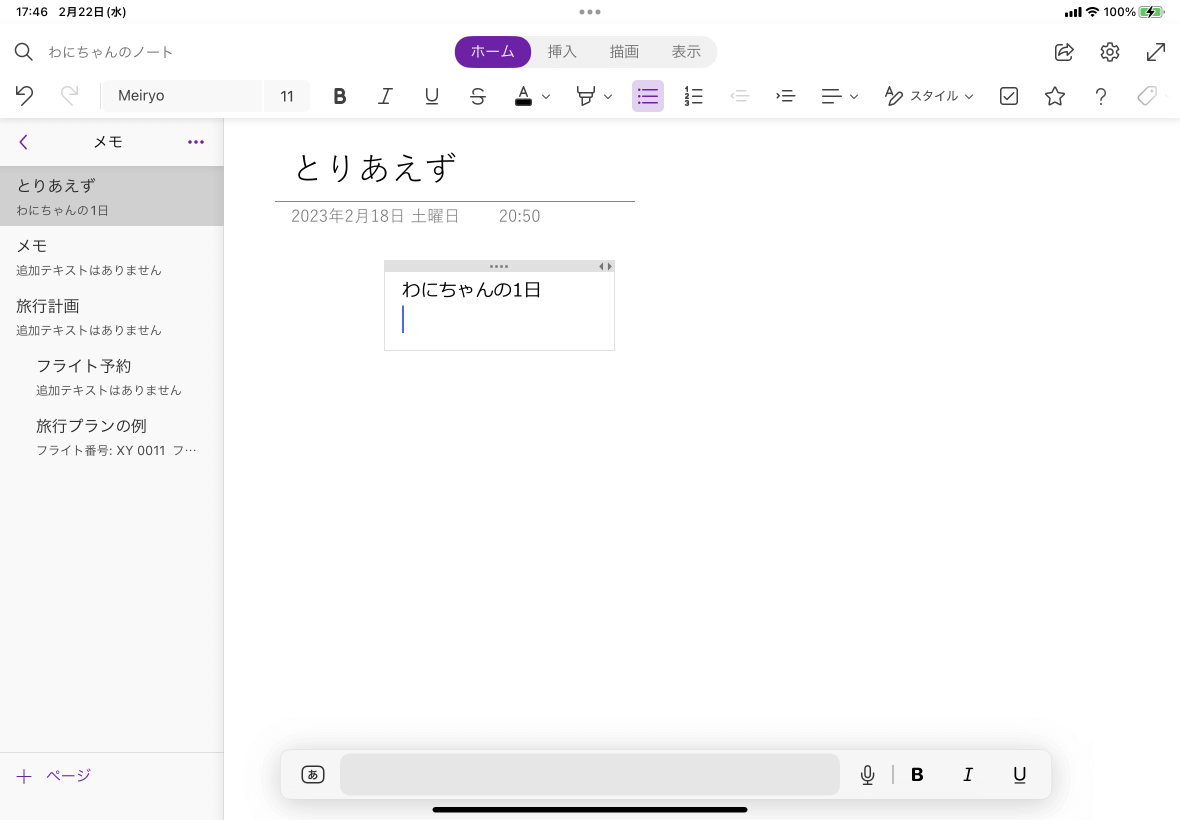Tap the search magnifier icon
Viewport: 1180px width, 820px height.
(x=24, y=52)
